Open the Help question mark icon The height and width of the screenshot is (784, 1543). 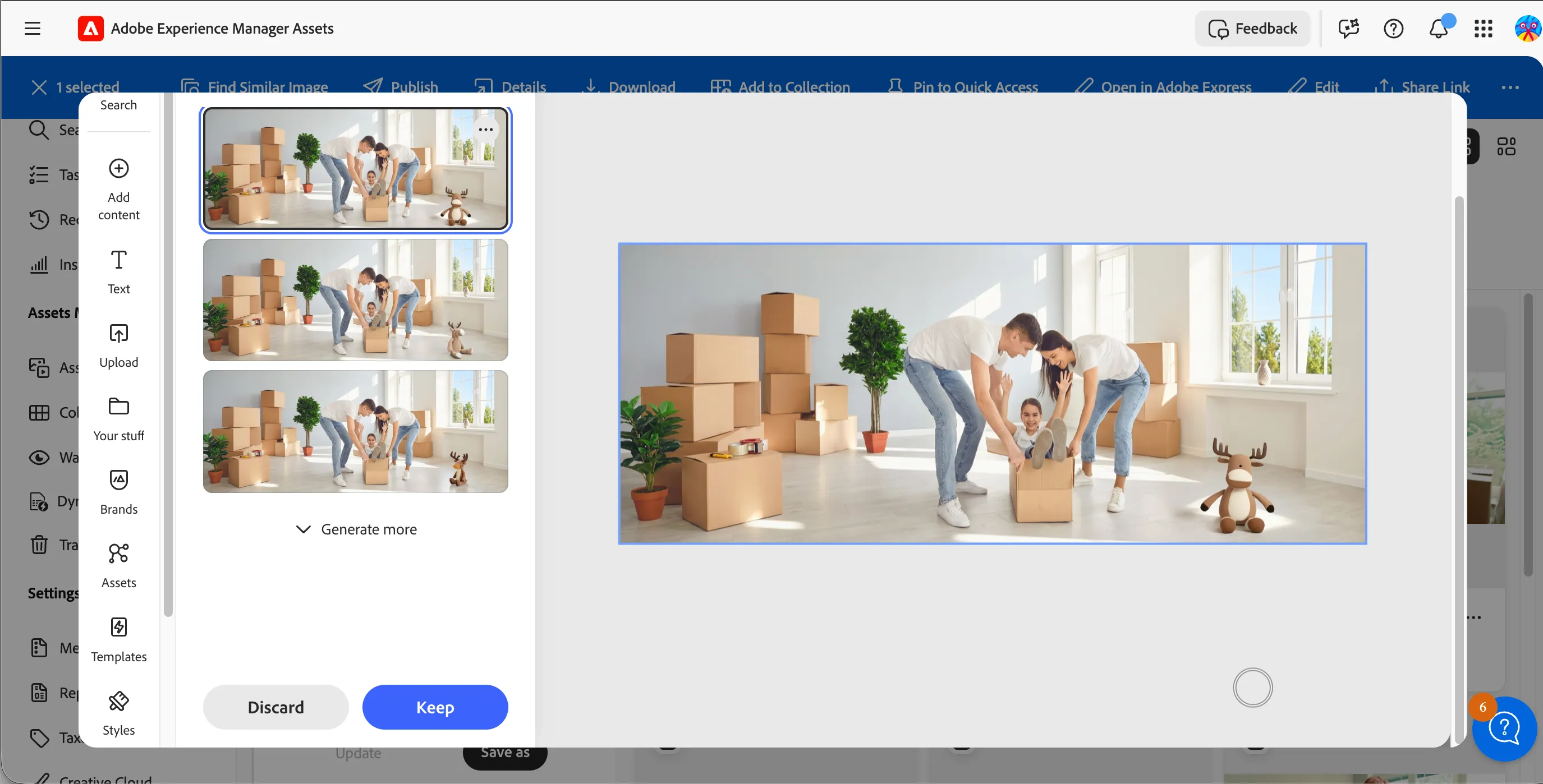pyautogui.click(x=1393, y=28)
